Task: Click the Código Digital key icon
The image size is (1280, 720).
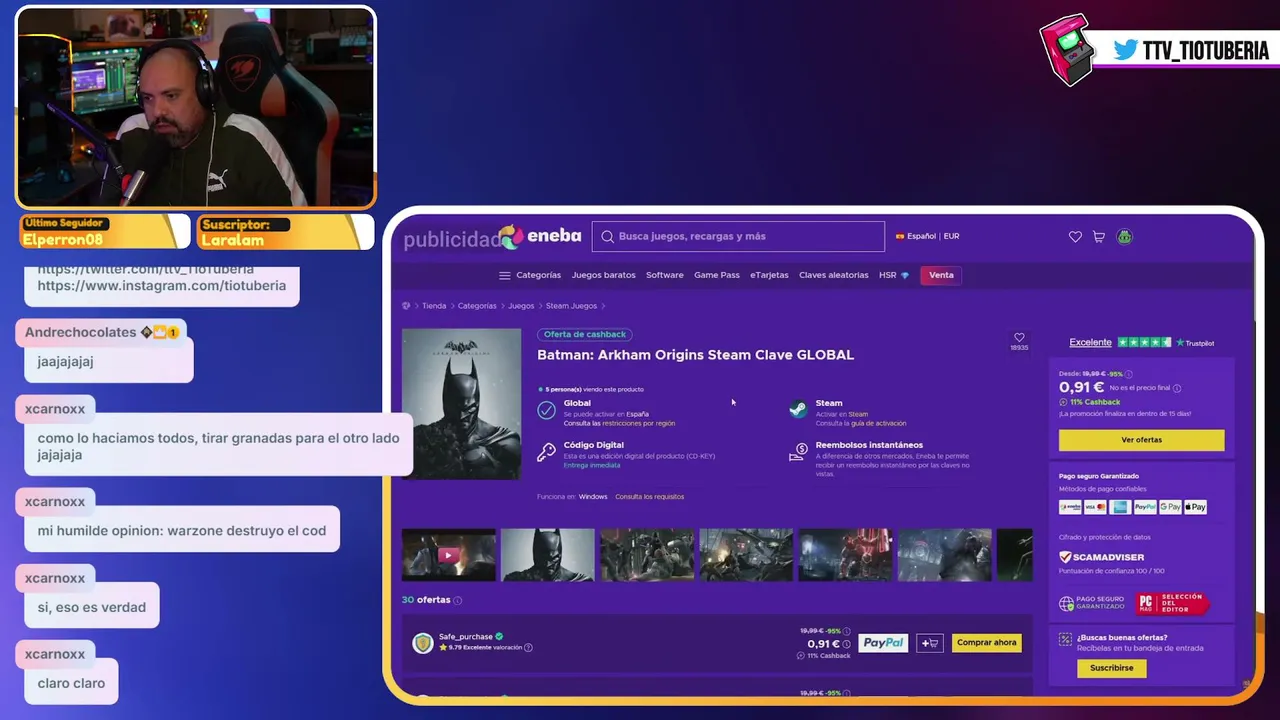Action: tap(546, 452)
